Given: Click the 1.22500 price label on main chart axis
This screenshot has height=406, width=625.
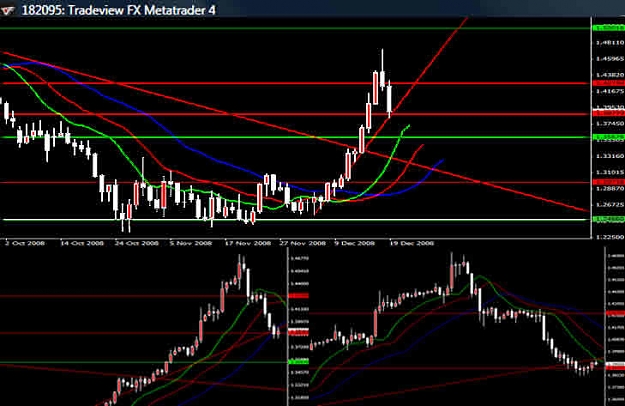Looking at the screenshot, I should 610,237.
